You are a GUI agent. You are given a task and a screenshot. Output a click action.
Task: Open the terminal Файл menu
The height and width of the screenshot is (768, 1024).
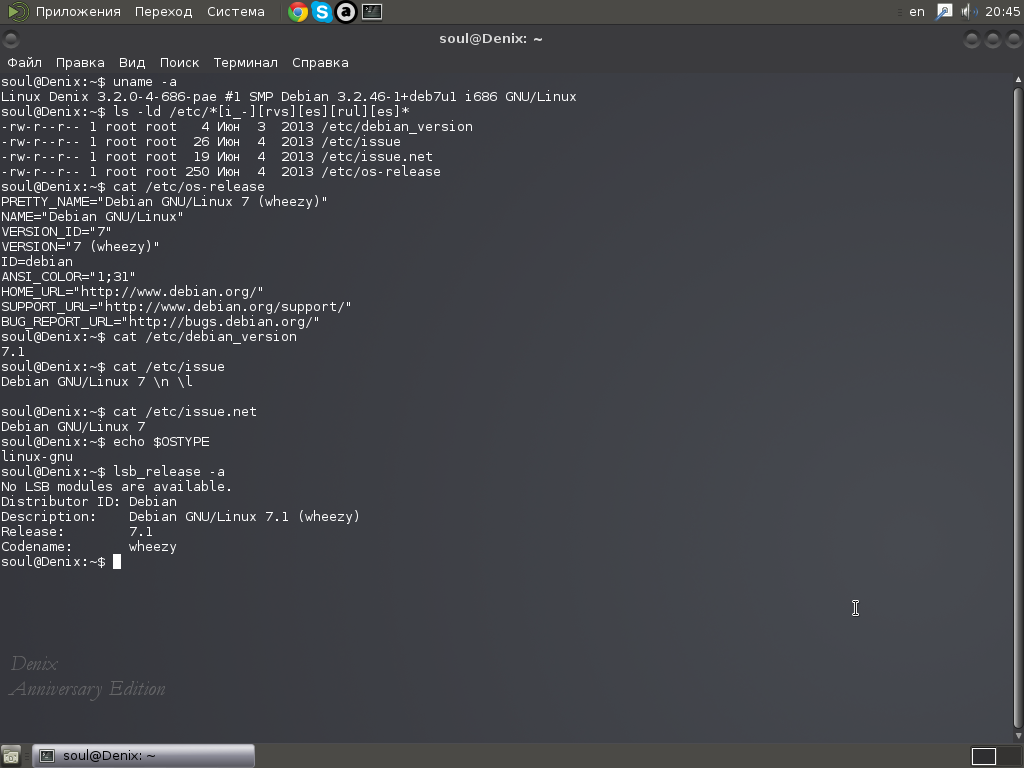click(x=24, y=63)
